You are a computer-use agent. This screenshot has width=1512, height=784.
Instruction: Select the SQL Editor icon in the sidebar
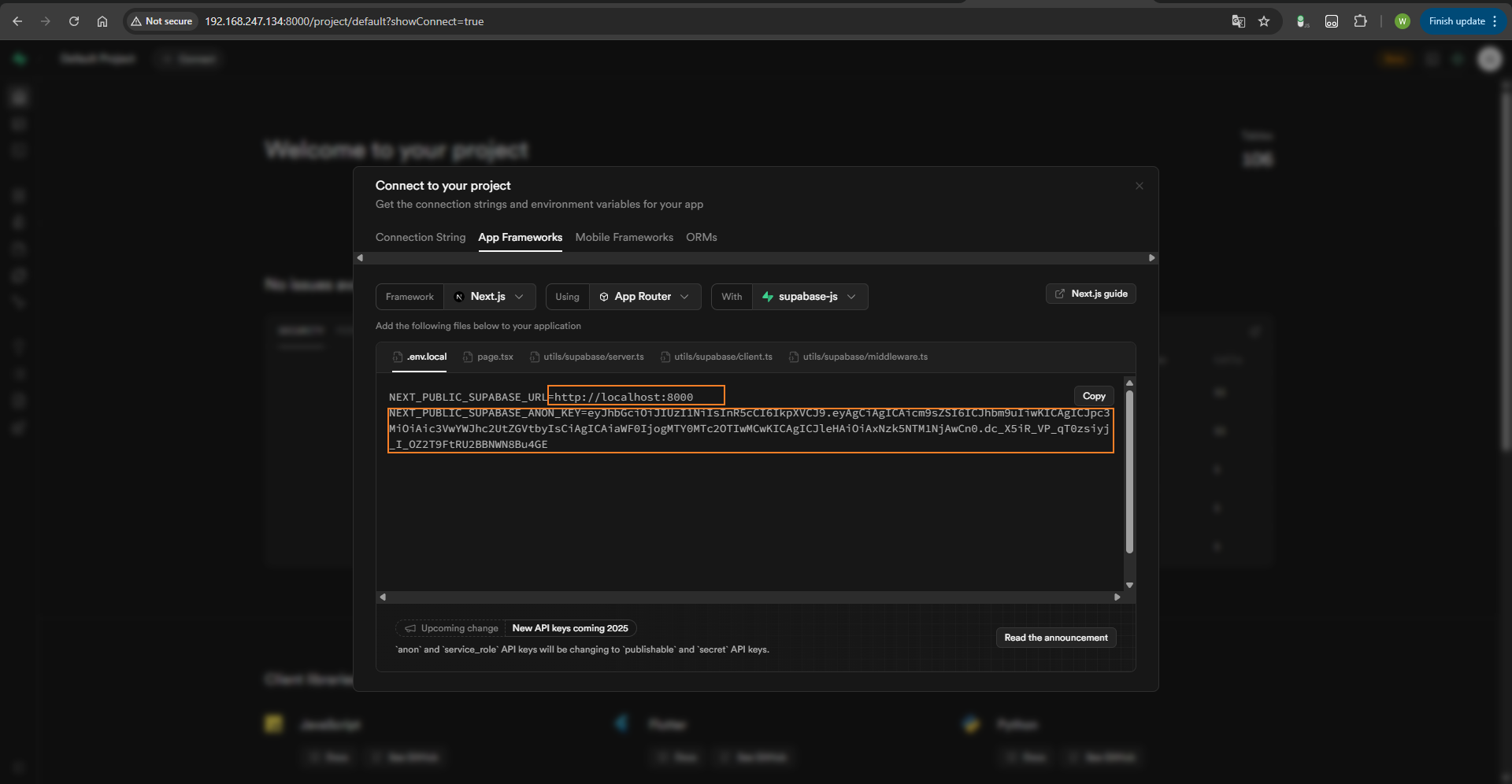coord(19,124)
